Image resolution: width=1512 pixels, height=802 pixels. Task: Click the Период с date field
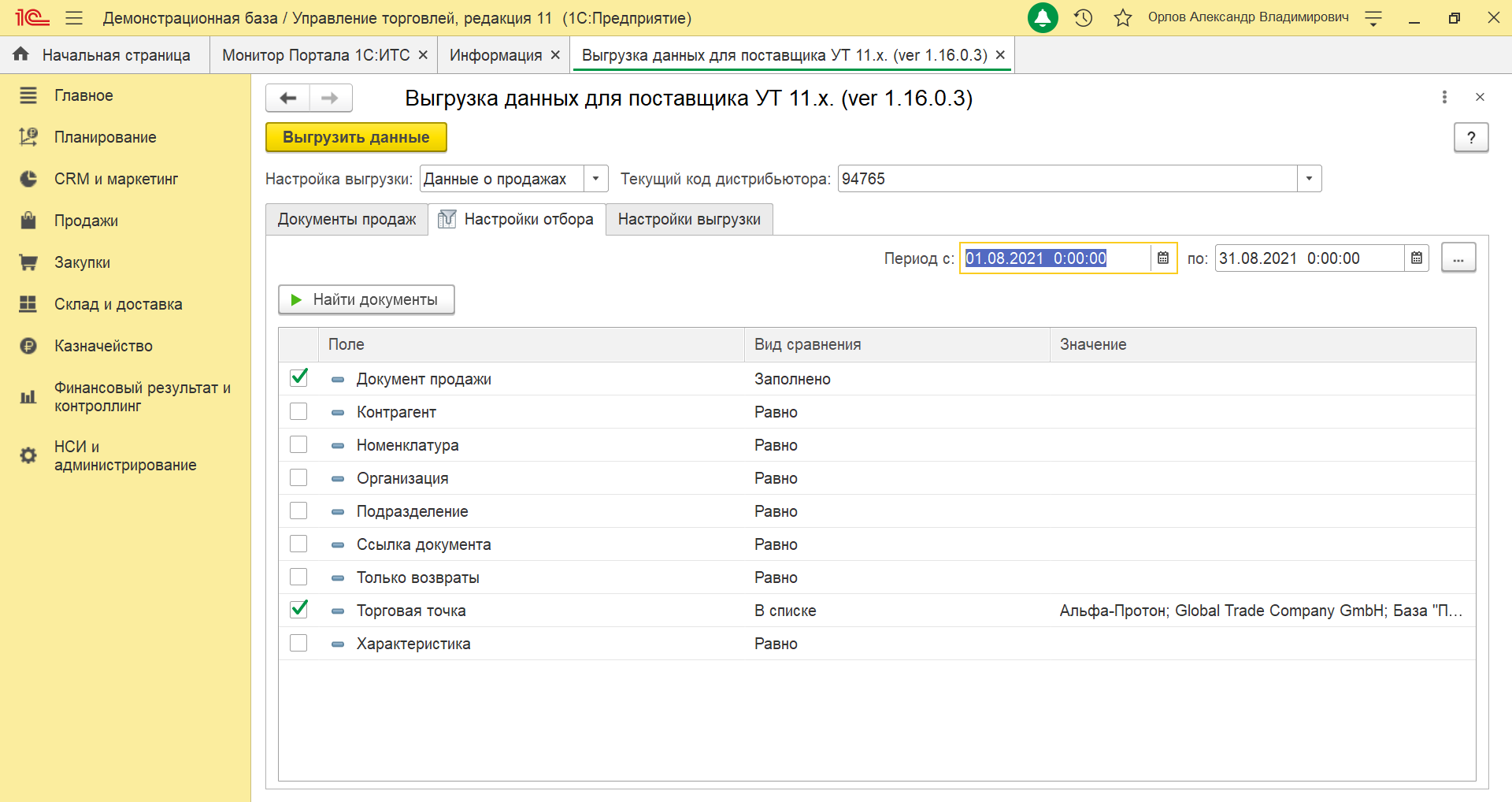pos(1055,258)
